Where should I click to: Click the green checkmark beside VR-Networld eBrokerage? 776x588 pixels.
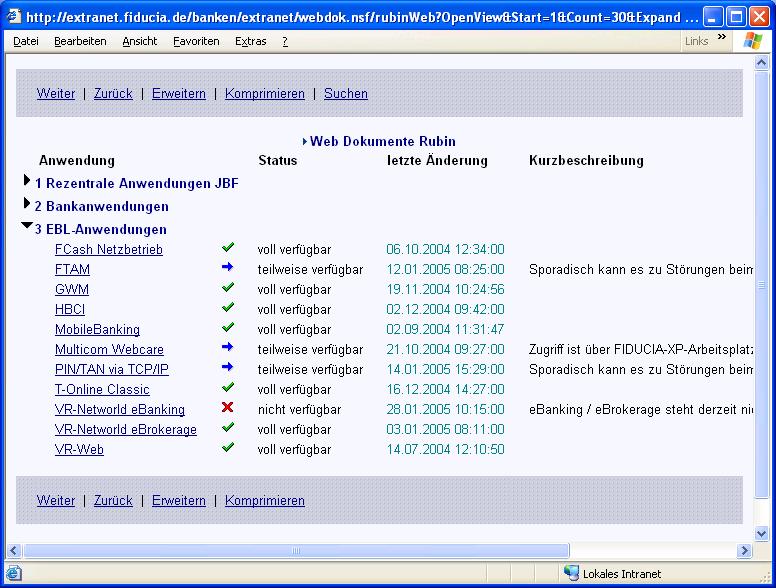pyautogui.click(x=228, y=427)
